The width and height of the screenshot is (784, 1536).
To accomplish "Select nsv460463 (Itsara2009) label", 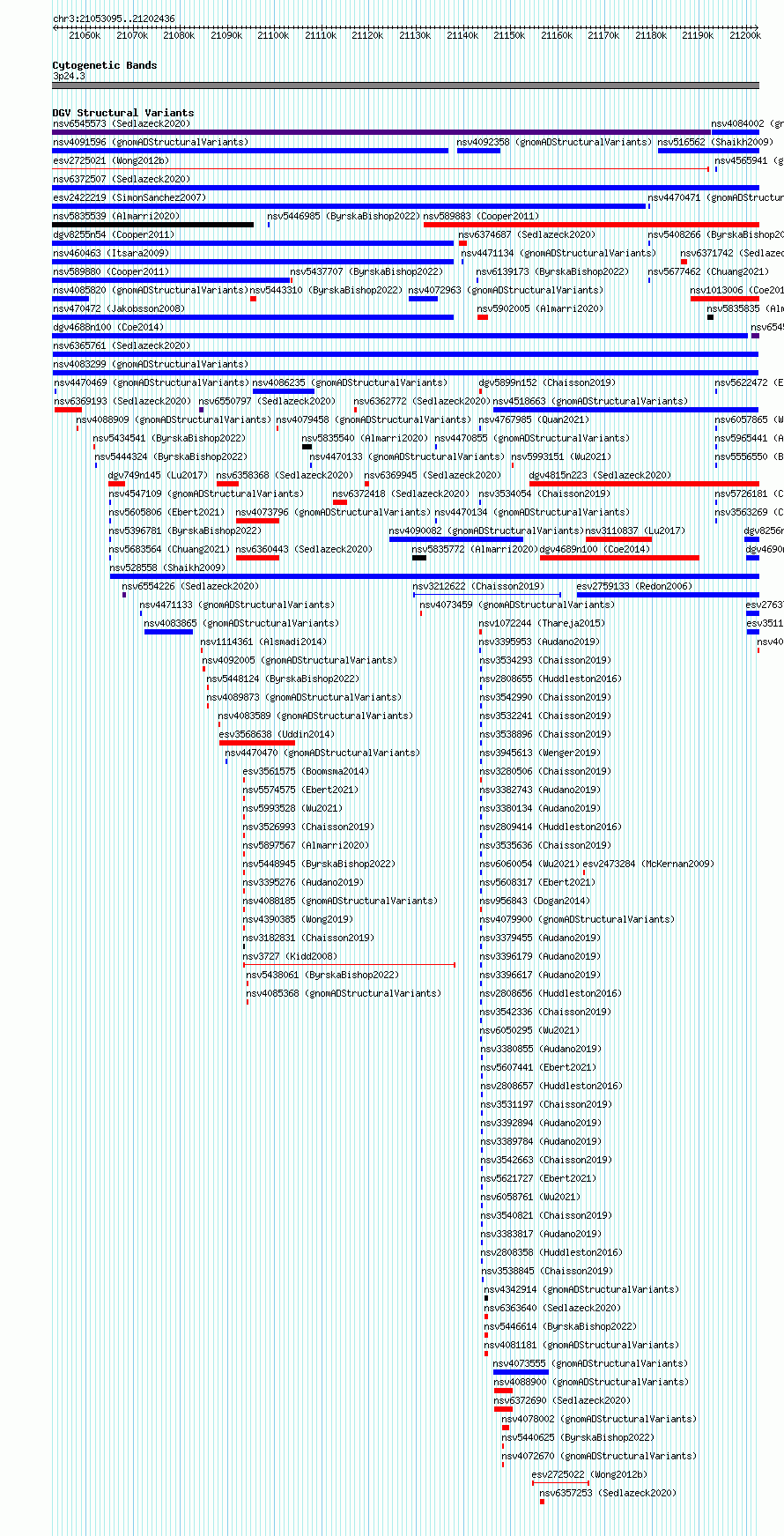I will click(x=110, y=253).
